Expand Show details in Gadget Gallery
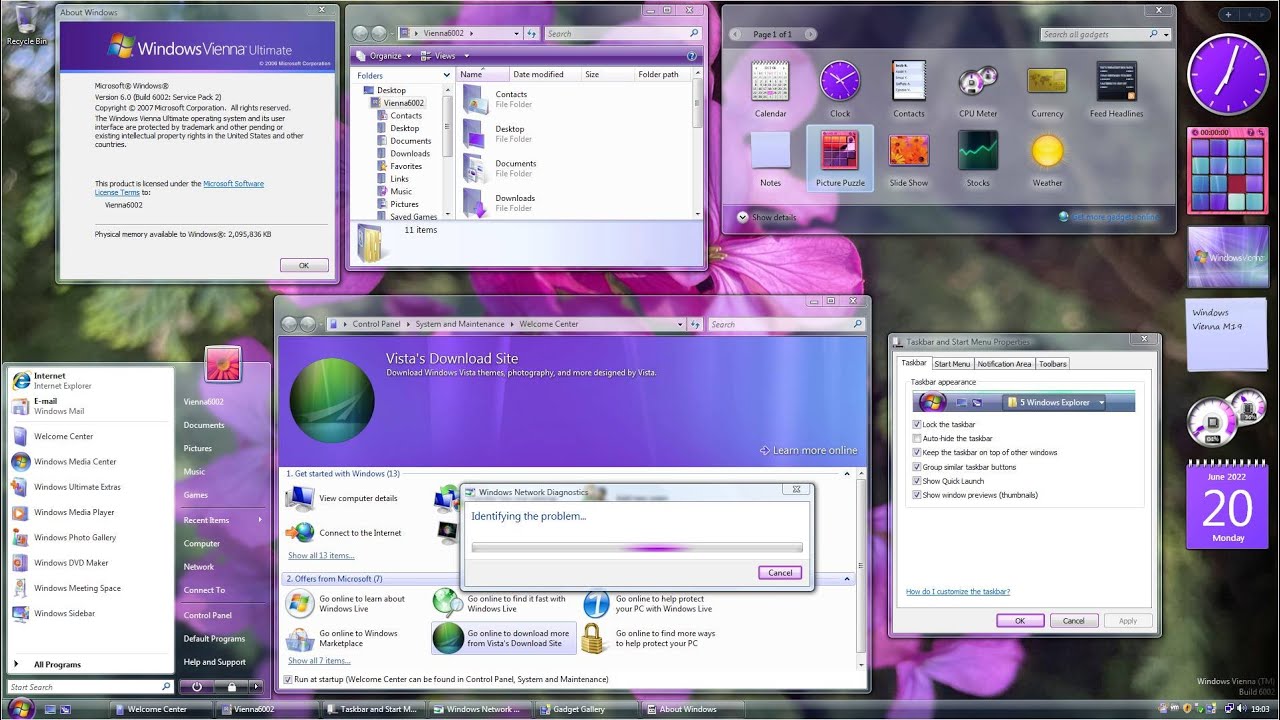1280x720 pixels. click(767, 217)
